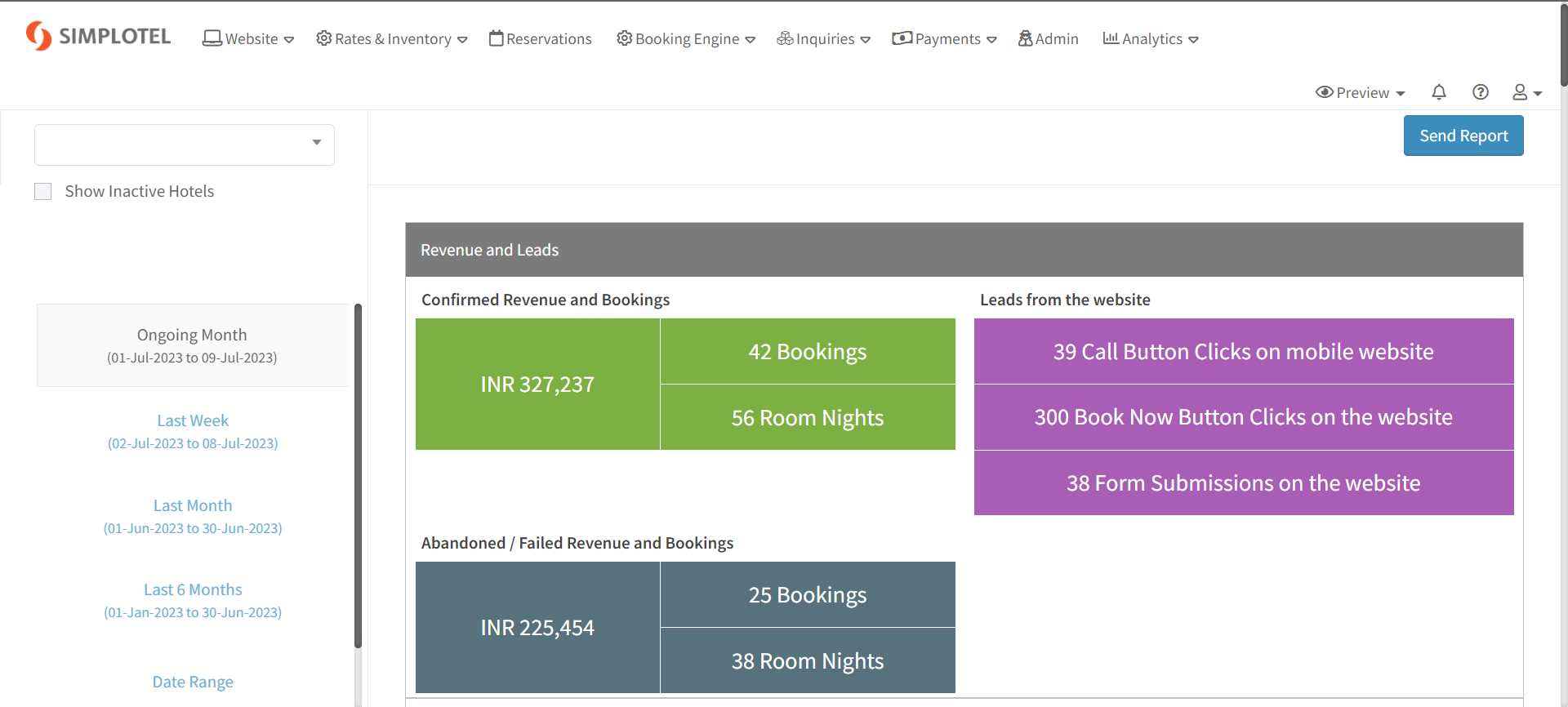The image size is (1568, 707).
Task: Expand the Booking Engine dropdown
Action: (x=685, y=39)
